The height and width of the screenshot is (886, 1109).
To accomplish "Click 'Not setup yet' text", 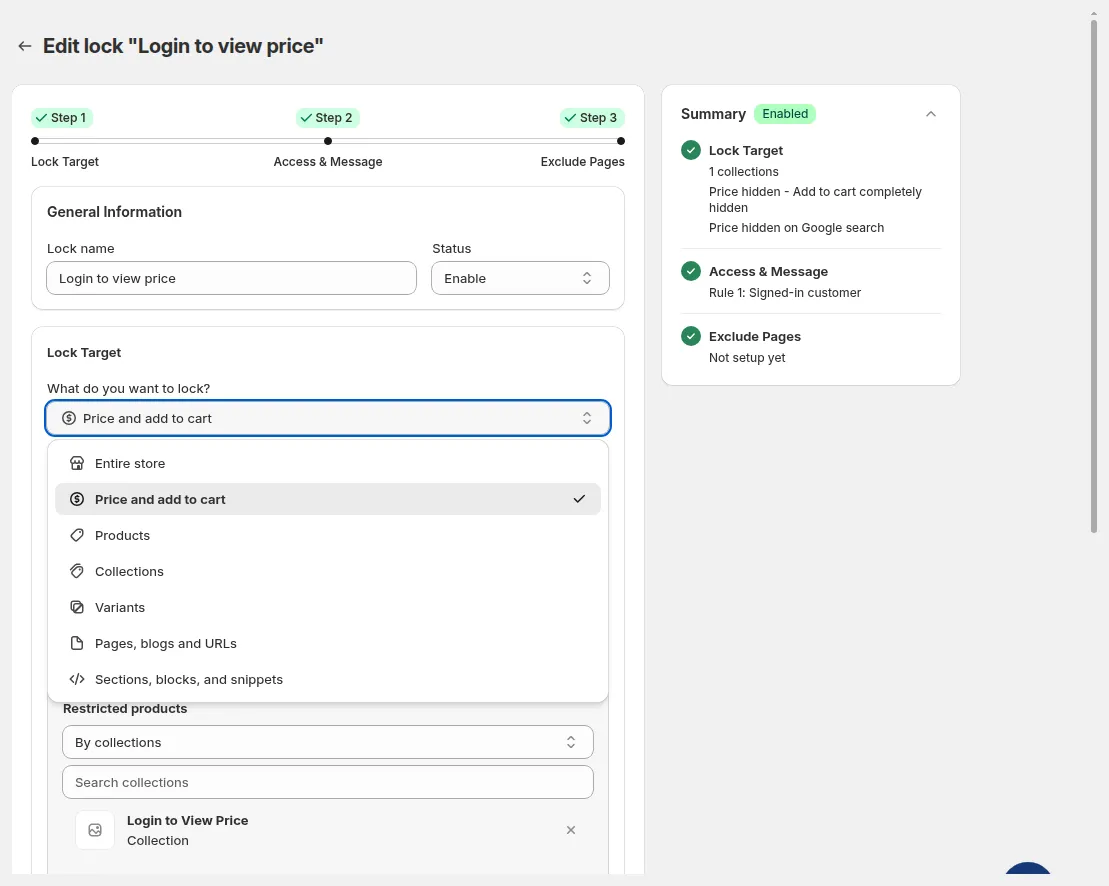I will pyautogui.click(x=748, y=358).
